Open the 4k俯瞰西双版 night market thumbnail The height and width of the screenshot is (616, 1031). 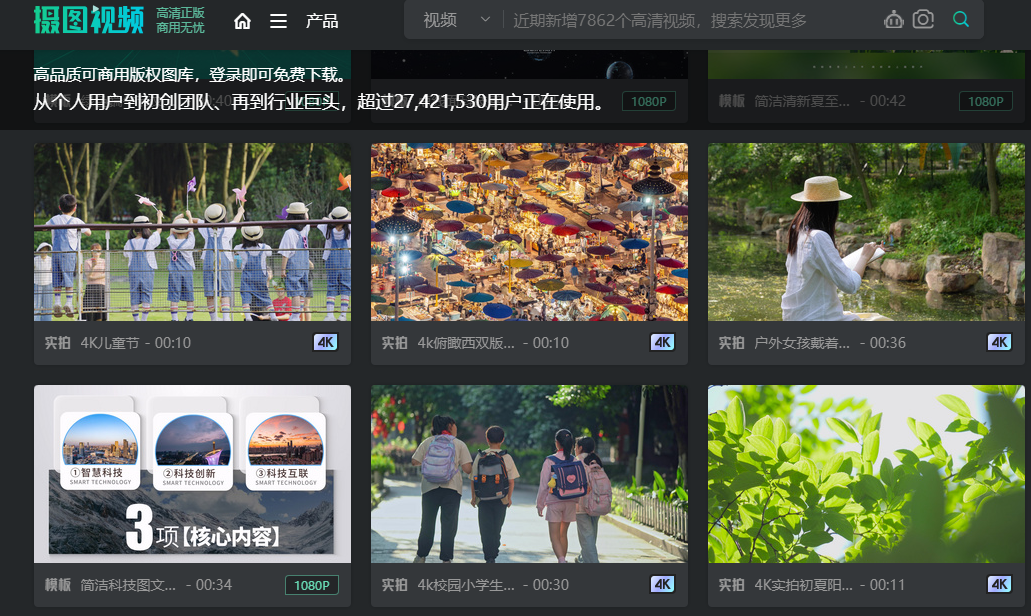tap(529, 232)
